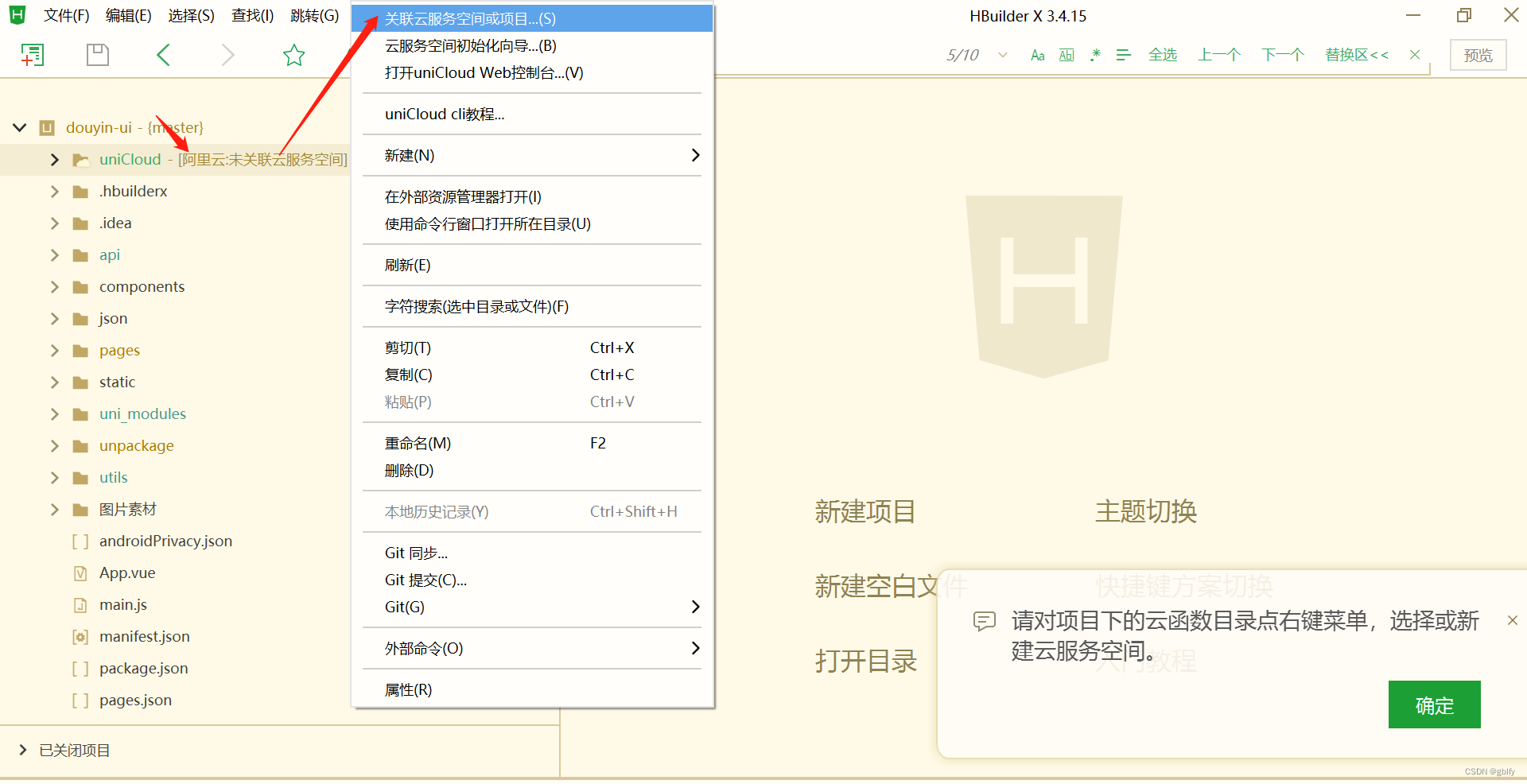This screenshot has width=1527, height=784.
Task: Expand the .hbuilderx folder
Action: coord(54,191)
